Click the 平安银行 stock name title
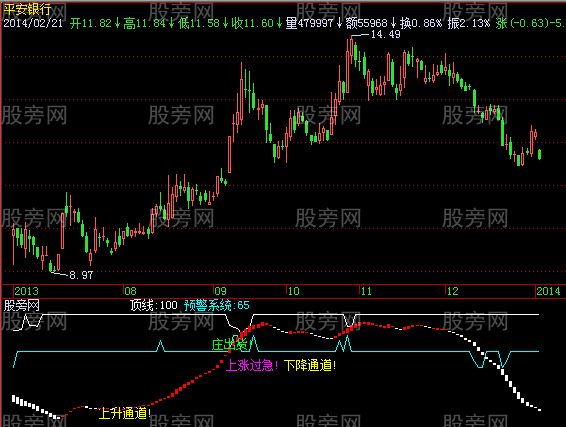566x427 pixels. (x=27, y=9)
